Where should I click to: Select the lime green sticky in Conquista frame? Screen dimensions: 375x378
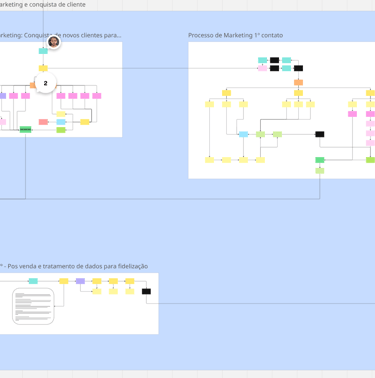pos(61,130)
